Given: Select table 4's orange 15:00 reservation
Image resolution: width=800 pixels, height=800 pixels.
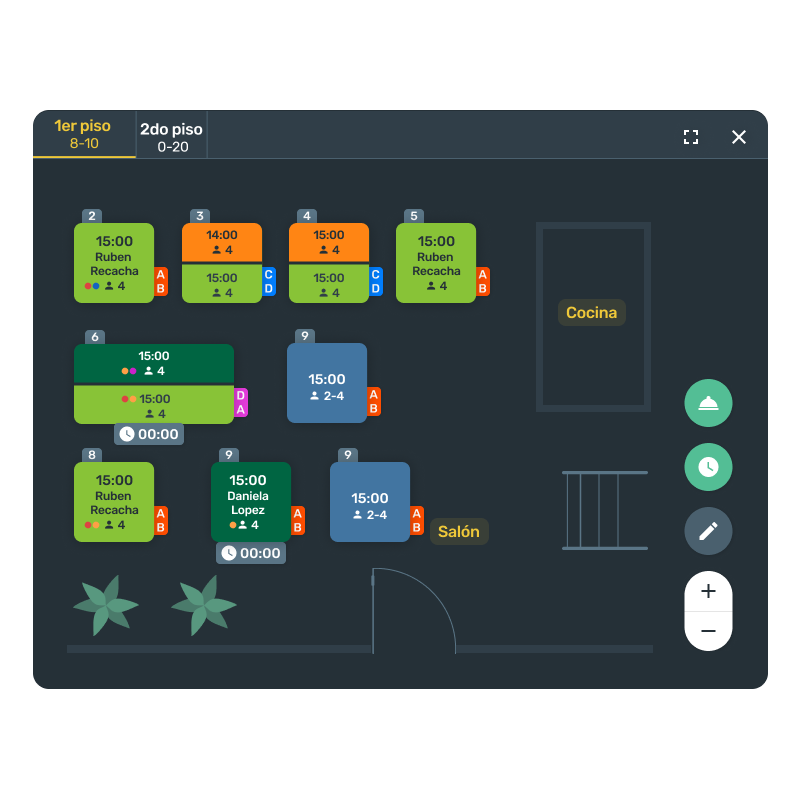Looking at the screenshot, I should point(329,242).
